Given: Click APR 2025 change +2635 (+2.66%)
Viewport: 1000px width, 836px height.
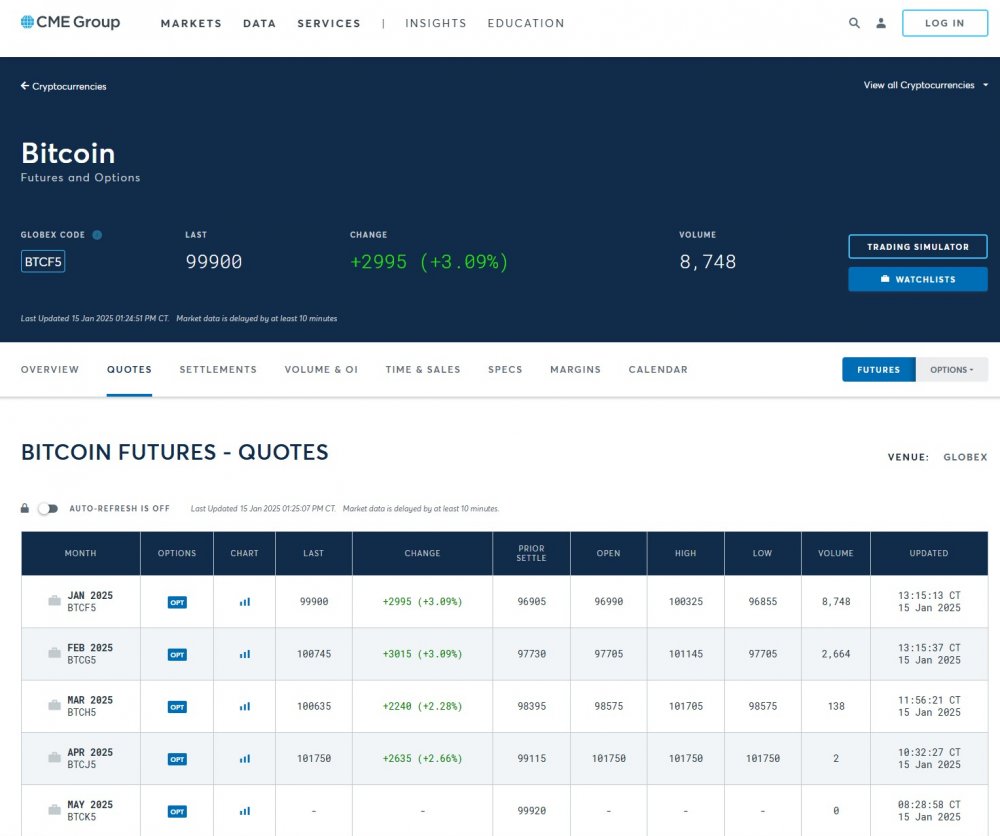Looking at the screenshot, I should (422, 758).
